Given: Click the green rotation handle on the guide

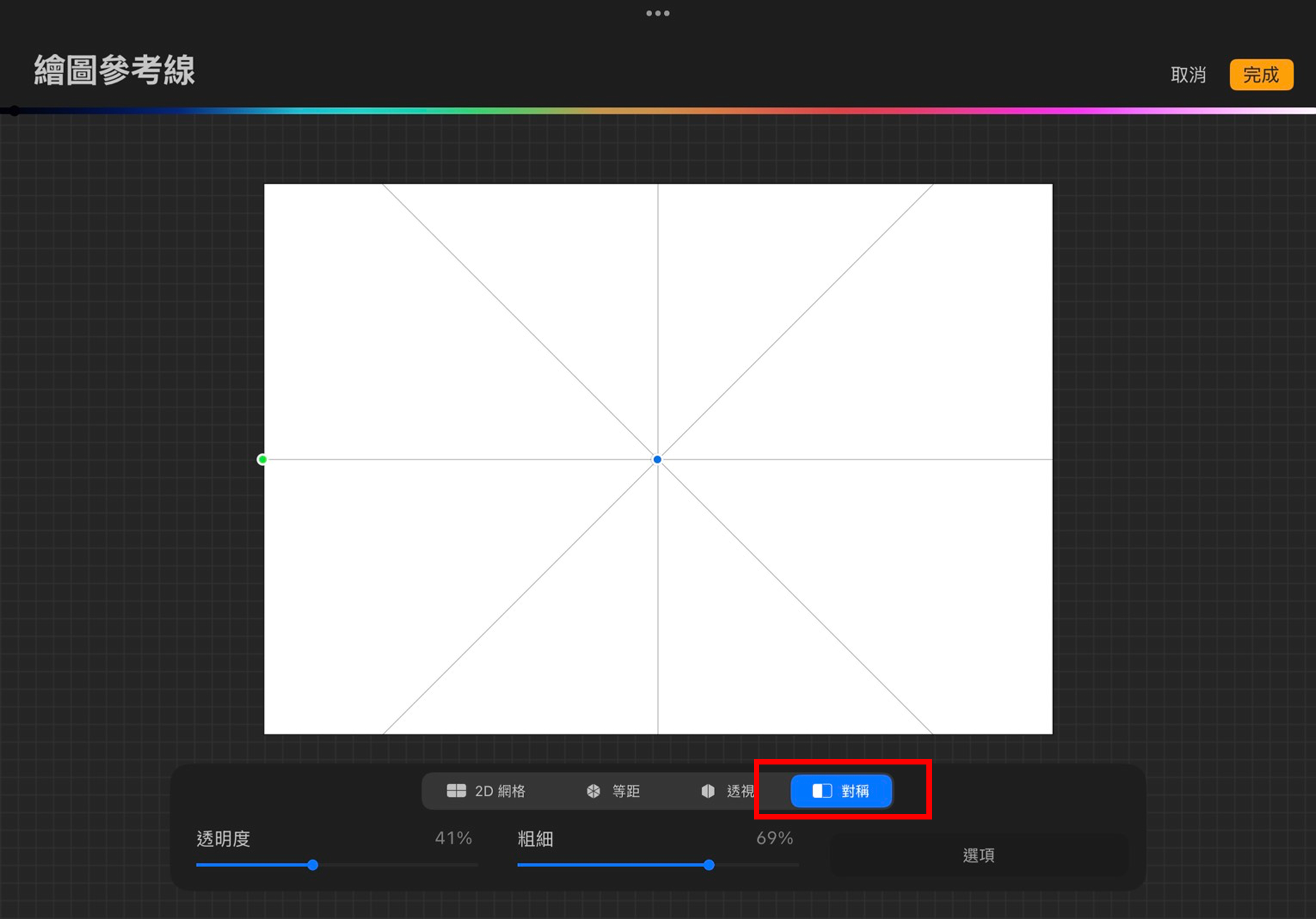Looking at the screenshot, I should pos(263,459).
